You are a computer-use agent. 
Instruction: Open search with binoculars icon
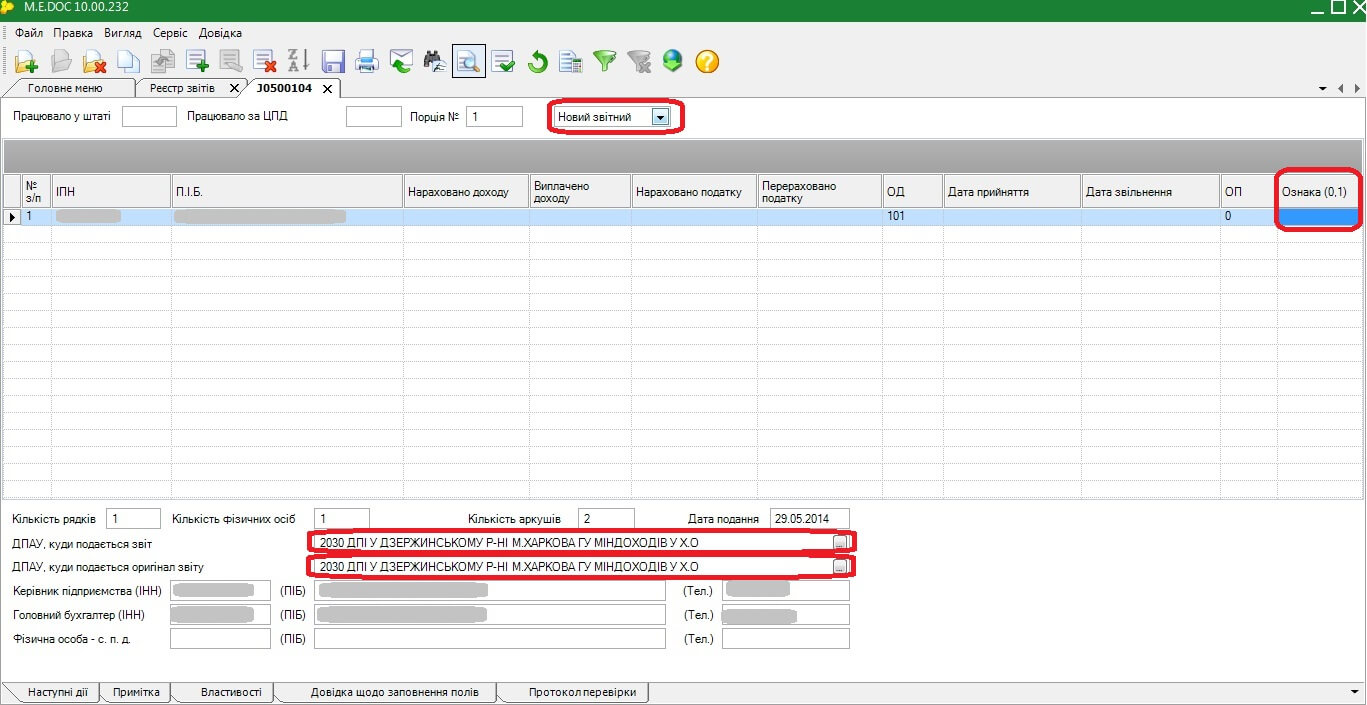tap(435, 62)
